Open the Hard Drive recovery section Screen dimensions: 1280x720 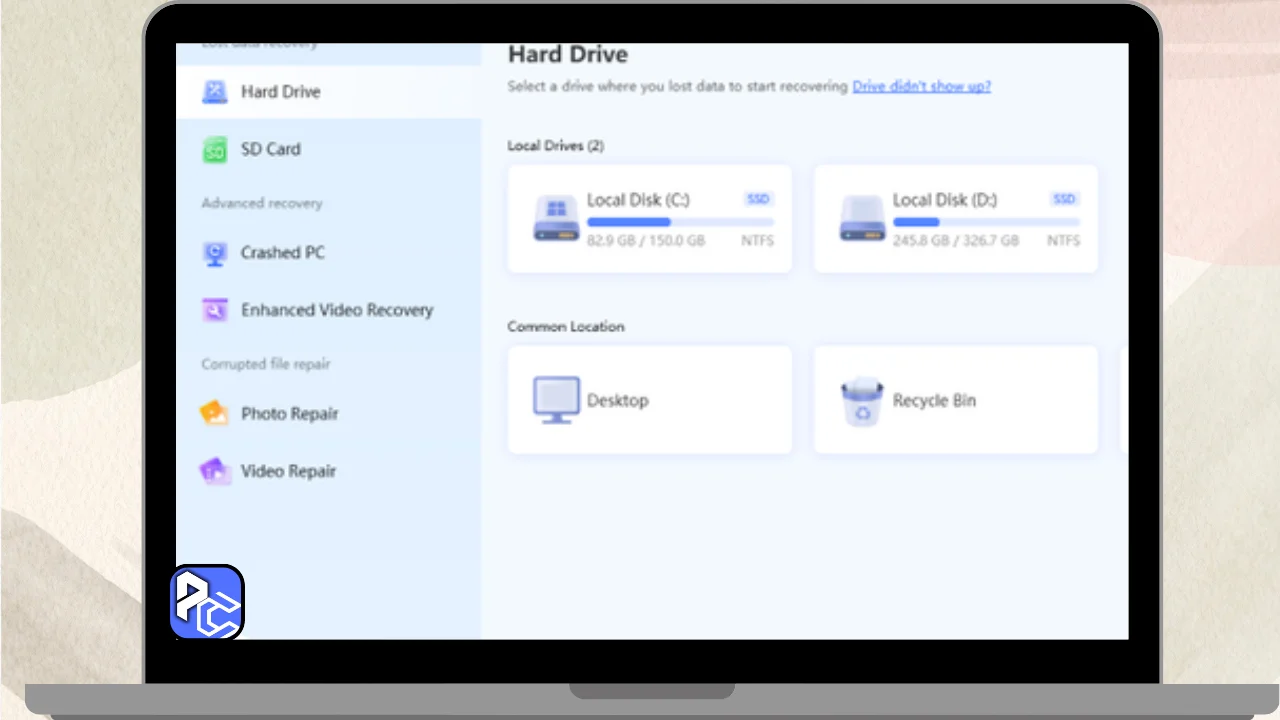328,92
